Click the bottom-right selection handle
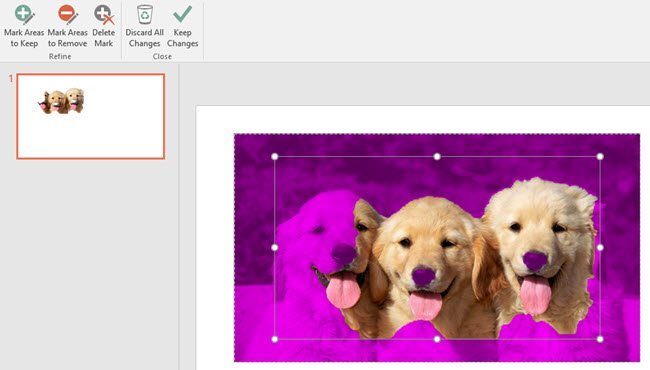Screen dimensions: 650x370 point(600,339)
